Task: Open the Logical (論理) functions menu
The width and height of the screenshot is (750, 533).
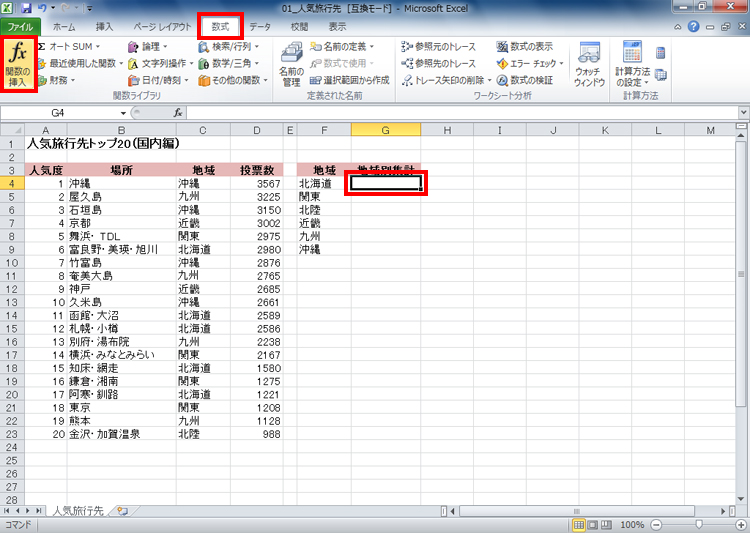Action: point(148,46)
